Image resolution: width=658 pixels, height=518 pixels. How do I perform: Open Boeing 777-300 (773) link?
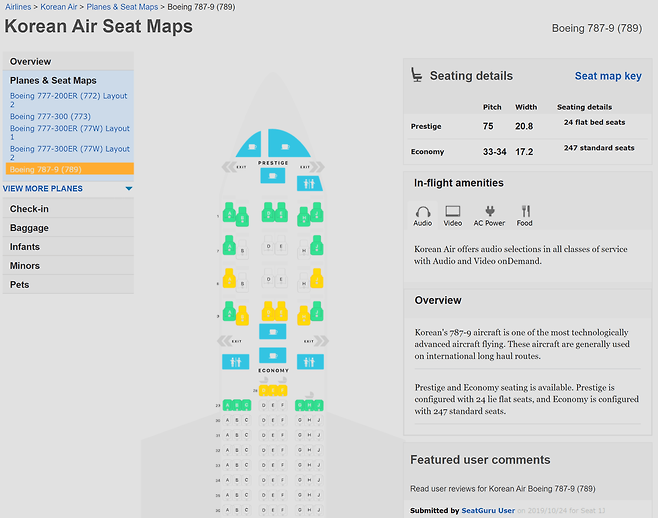pos(50,116)
